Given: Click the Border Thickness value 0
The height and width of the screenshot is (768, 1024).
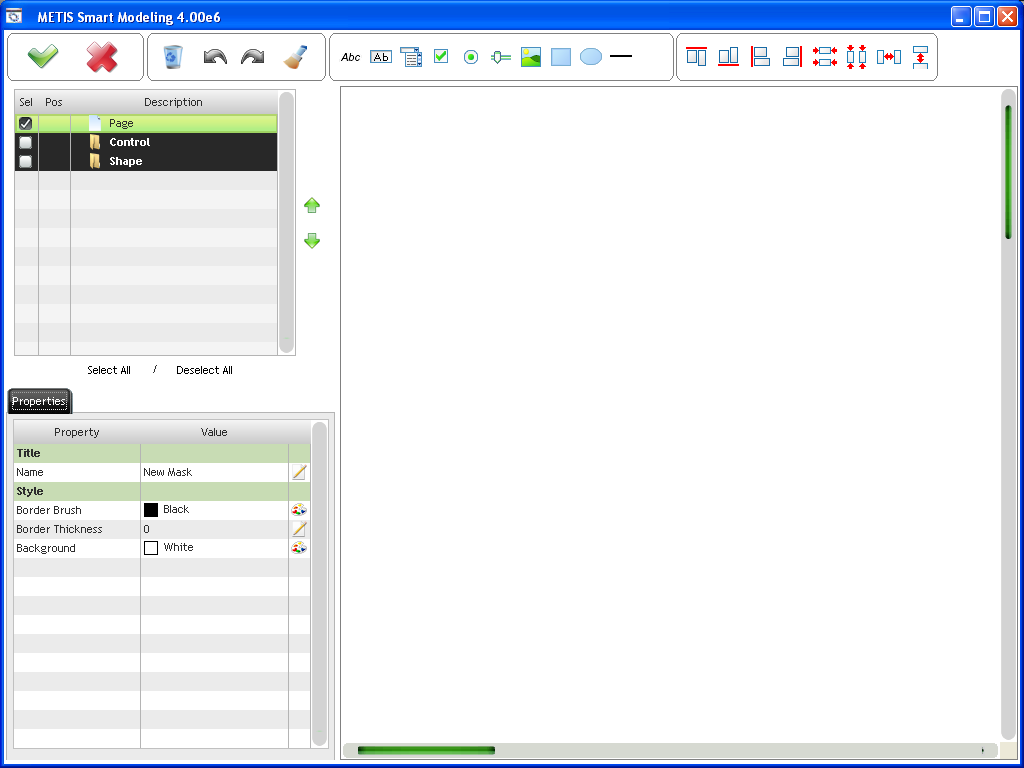Looking at the screenshot, I should tap(146, 529).
